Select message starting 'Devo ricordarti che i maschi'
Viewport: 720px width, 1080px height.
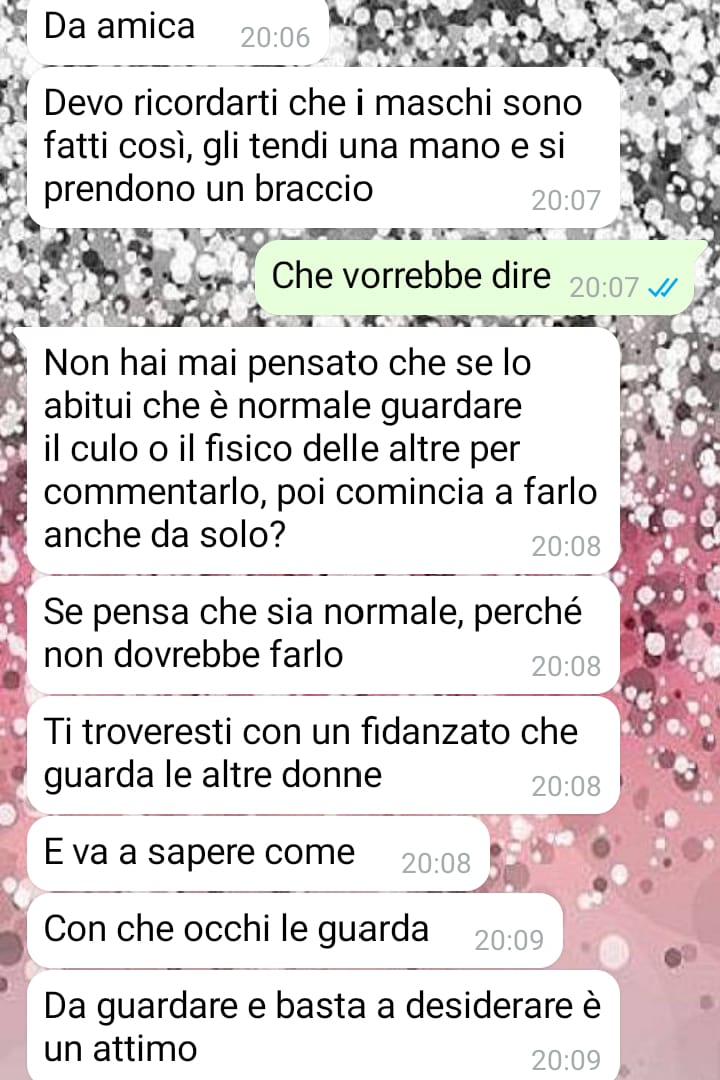pos(323,147)
